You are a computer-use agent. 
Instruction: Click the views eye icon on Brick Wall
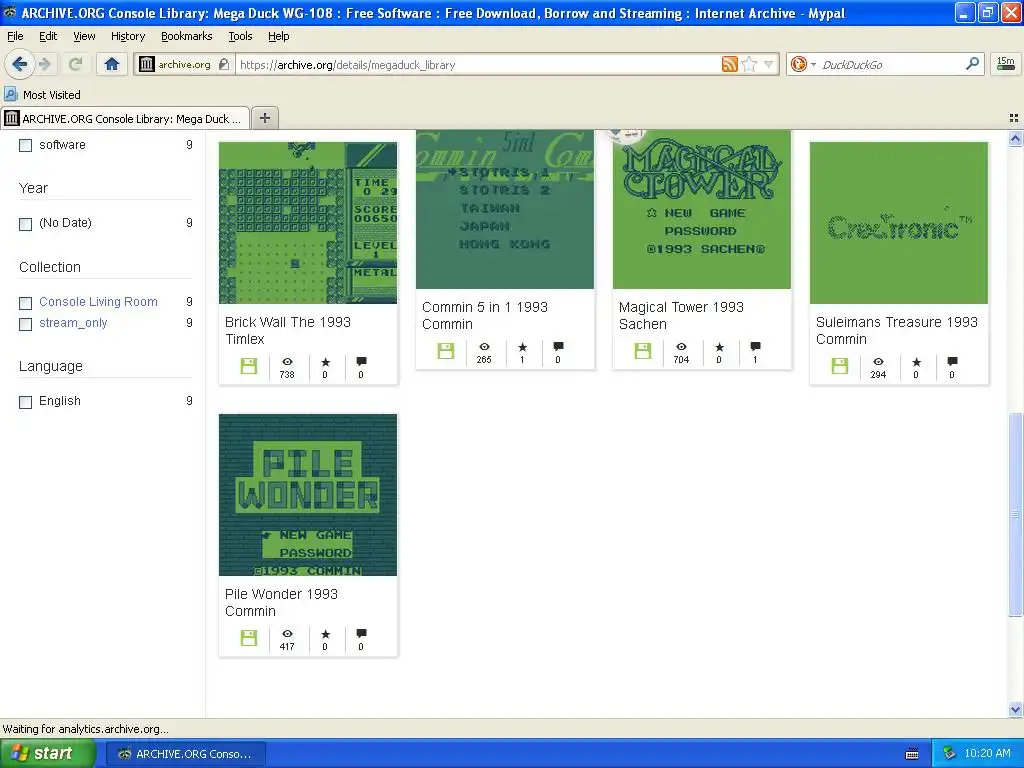[x=287, y=361]
